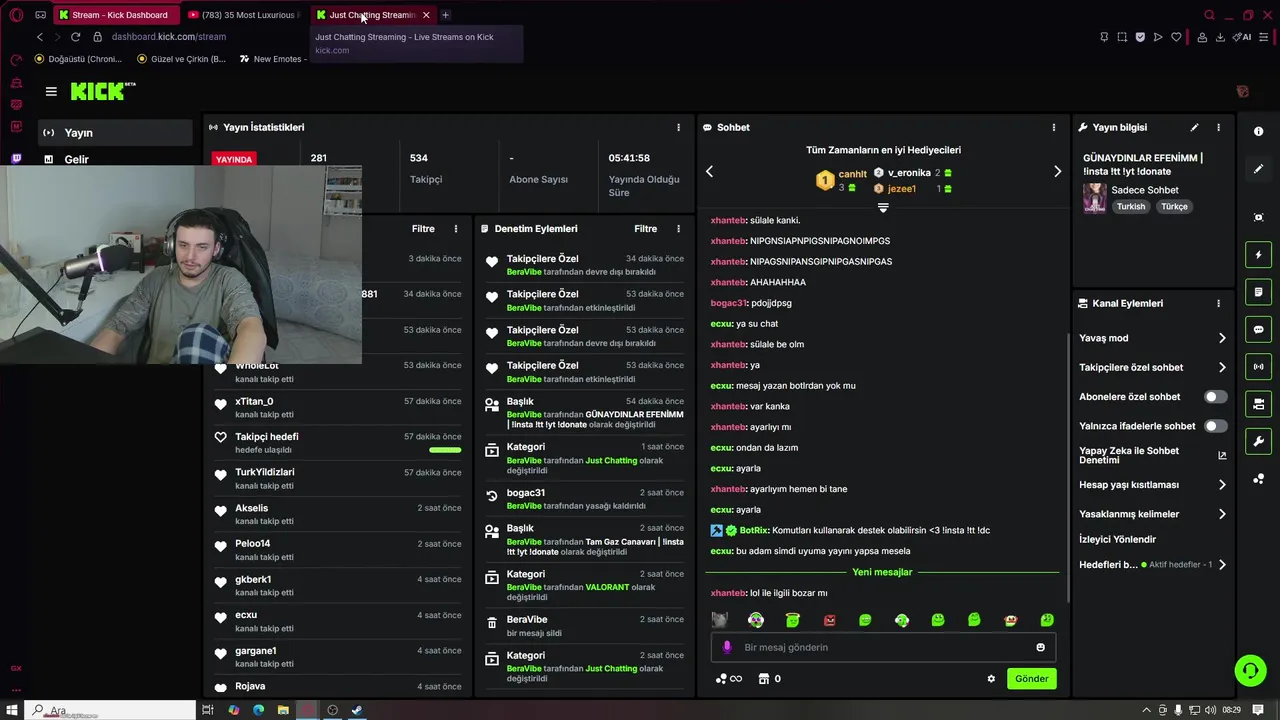Toggle Yalnızca ifadelerle sohbet switch
1280x720 pixels.
[x=1215, y=426]
